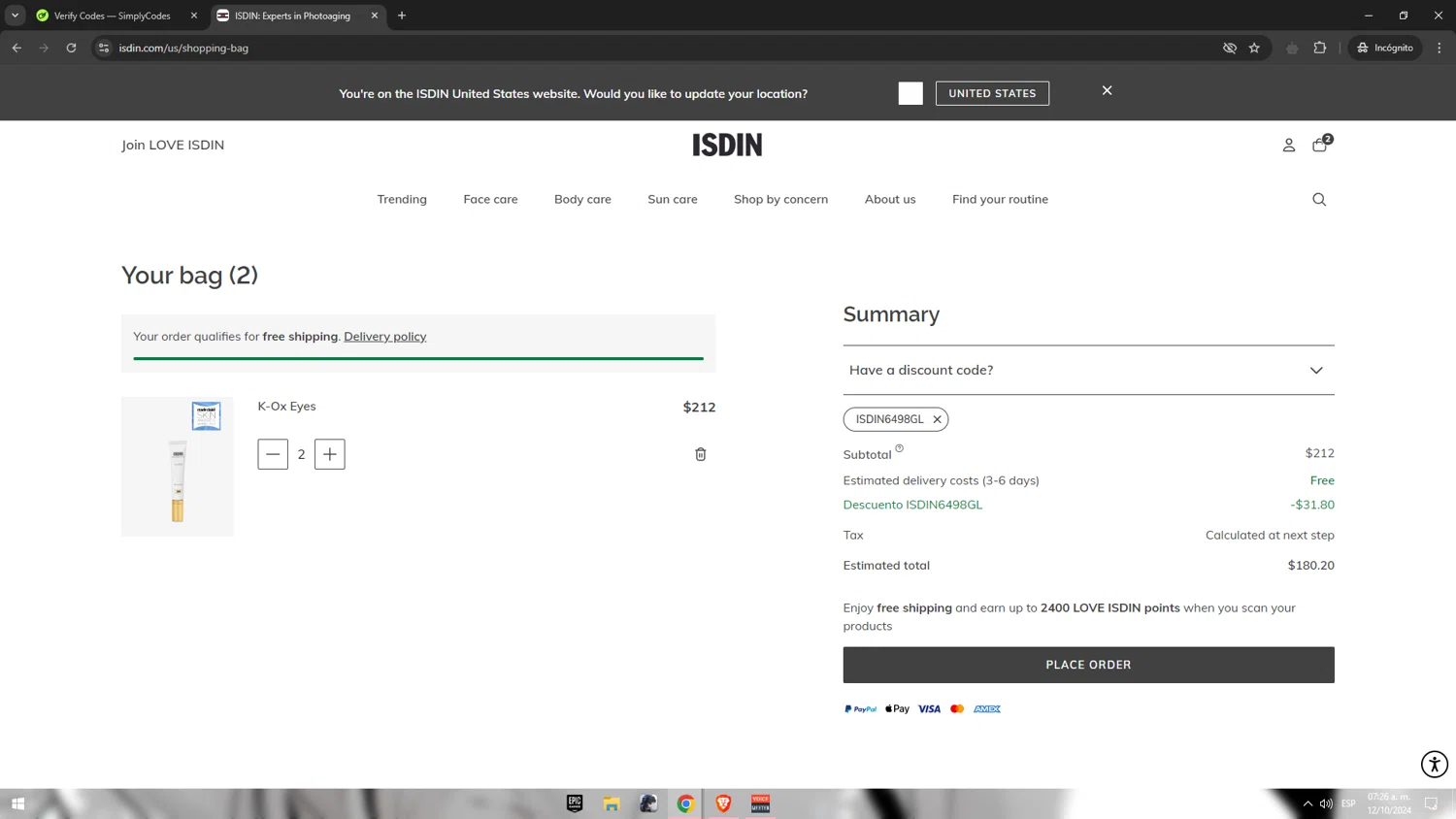The width and height of the screenshot is (1456, 819).
Task: Open Trending menu
Action: click(402, 199)
